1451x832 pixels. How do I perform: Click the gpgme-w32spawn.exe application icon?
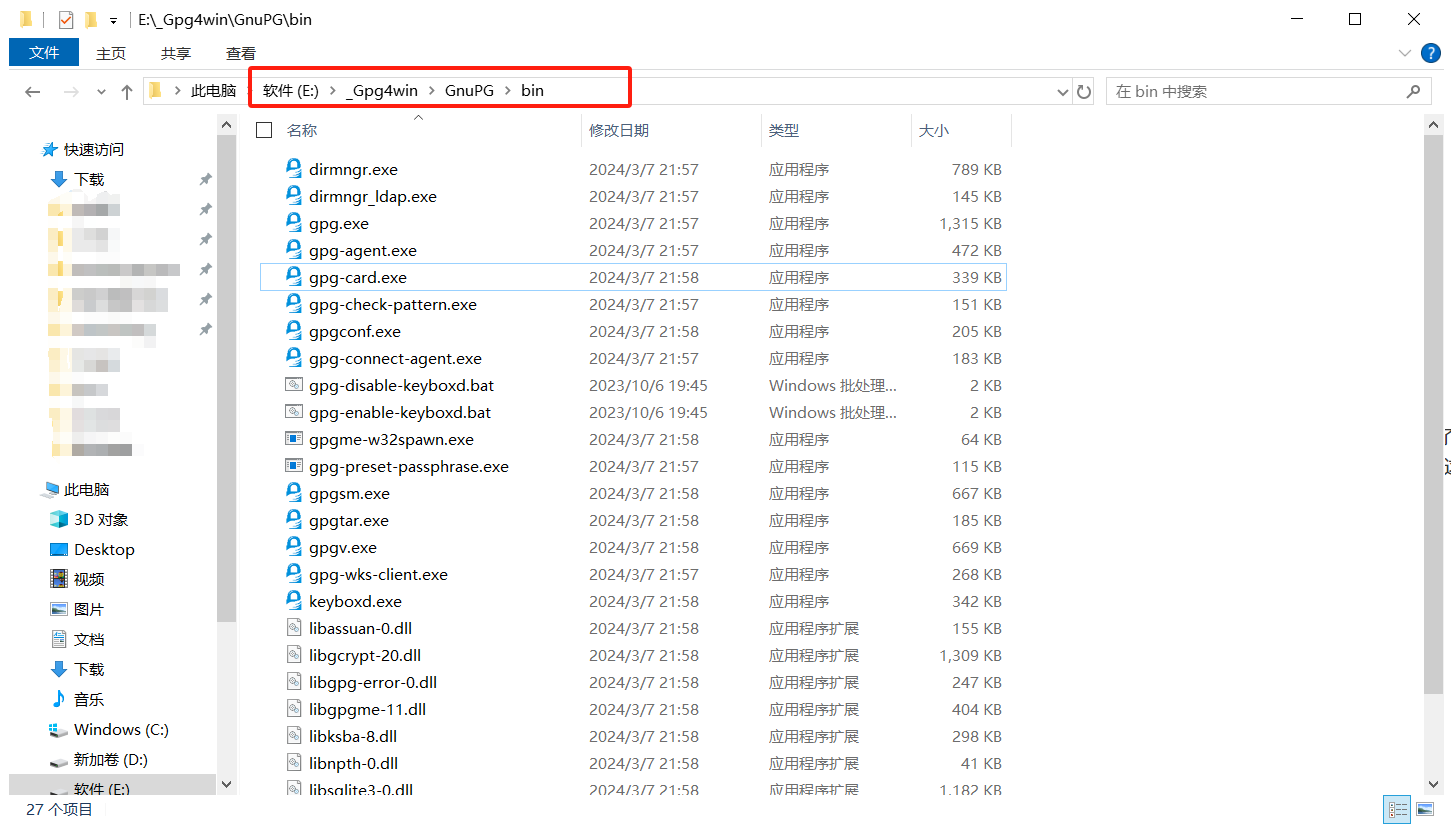click(x=294, y=439)
